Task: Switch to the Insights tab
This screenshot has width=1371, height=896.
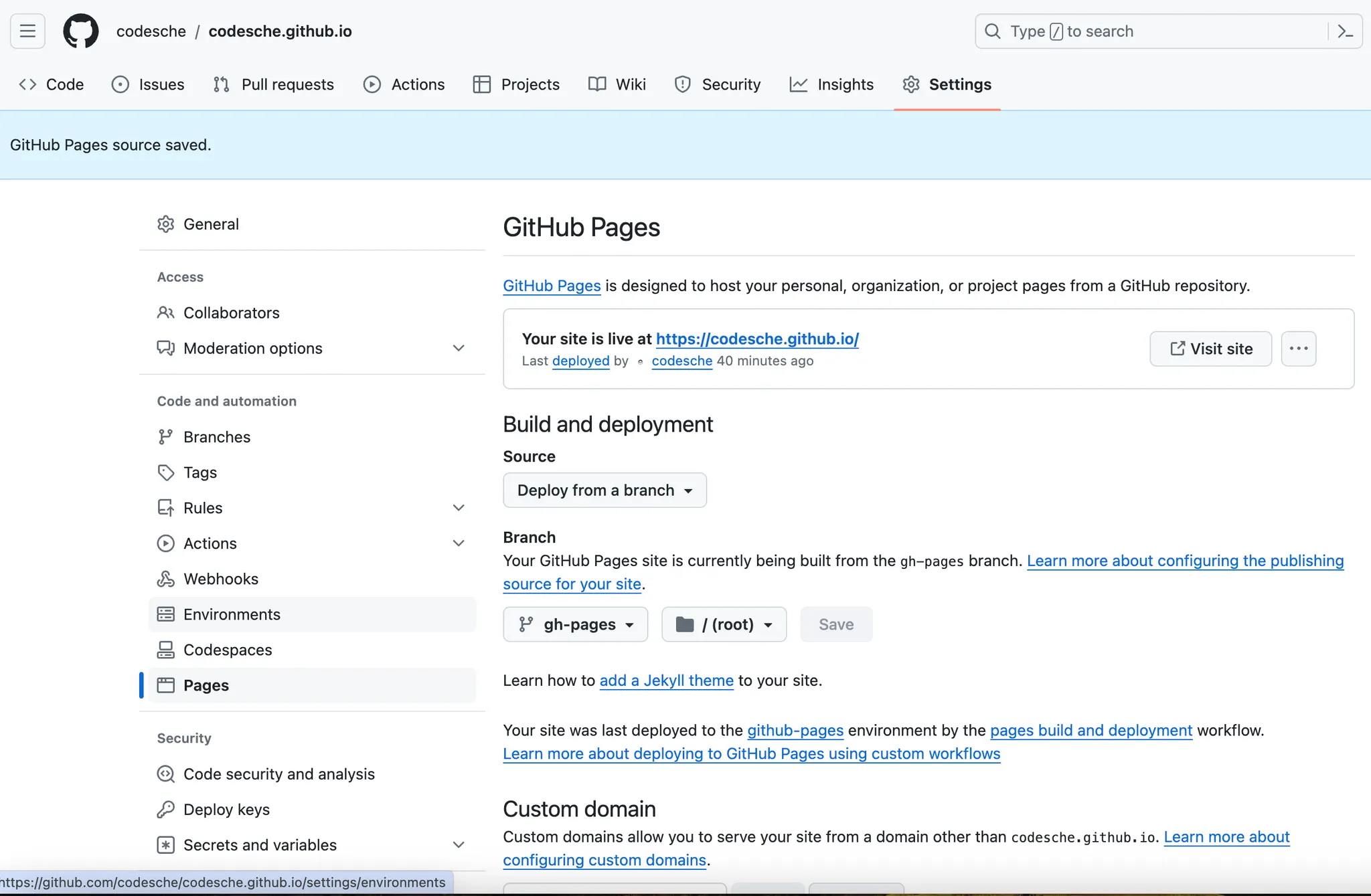Action: [x=831, y=84]
